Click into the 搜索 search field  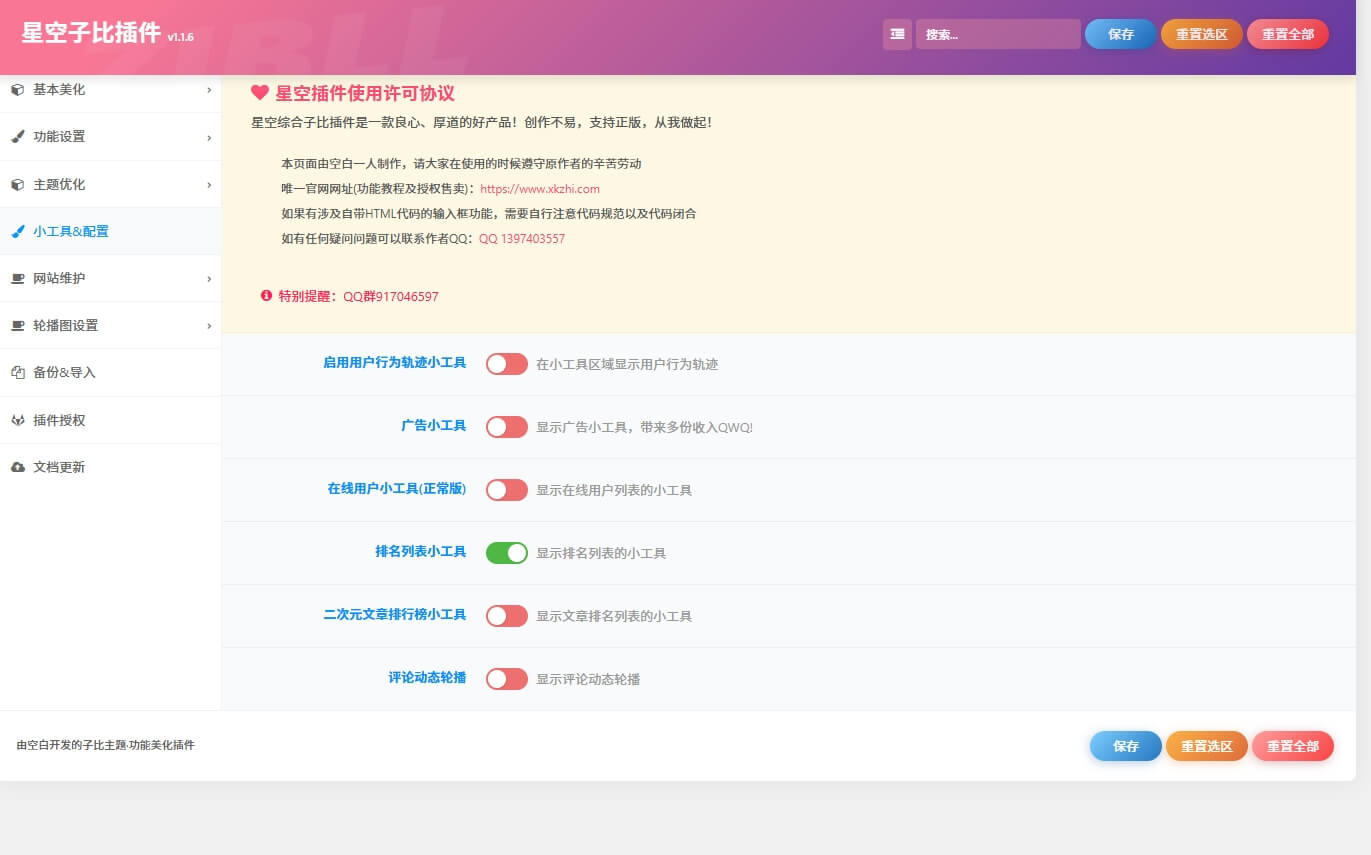[x=997, y=34]
